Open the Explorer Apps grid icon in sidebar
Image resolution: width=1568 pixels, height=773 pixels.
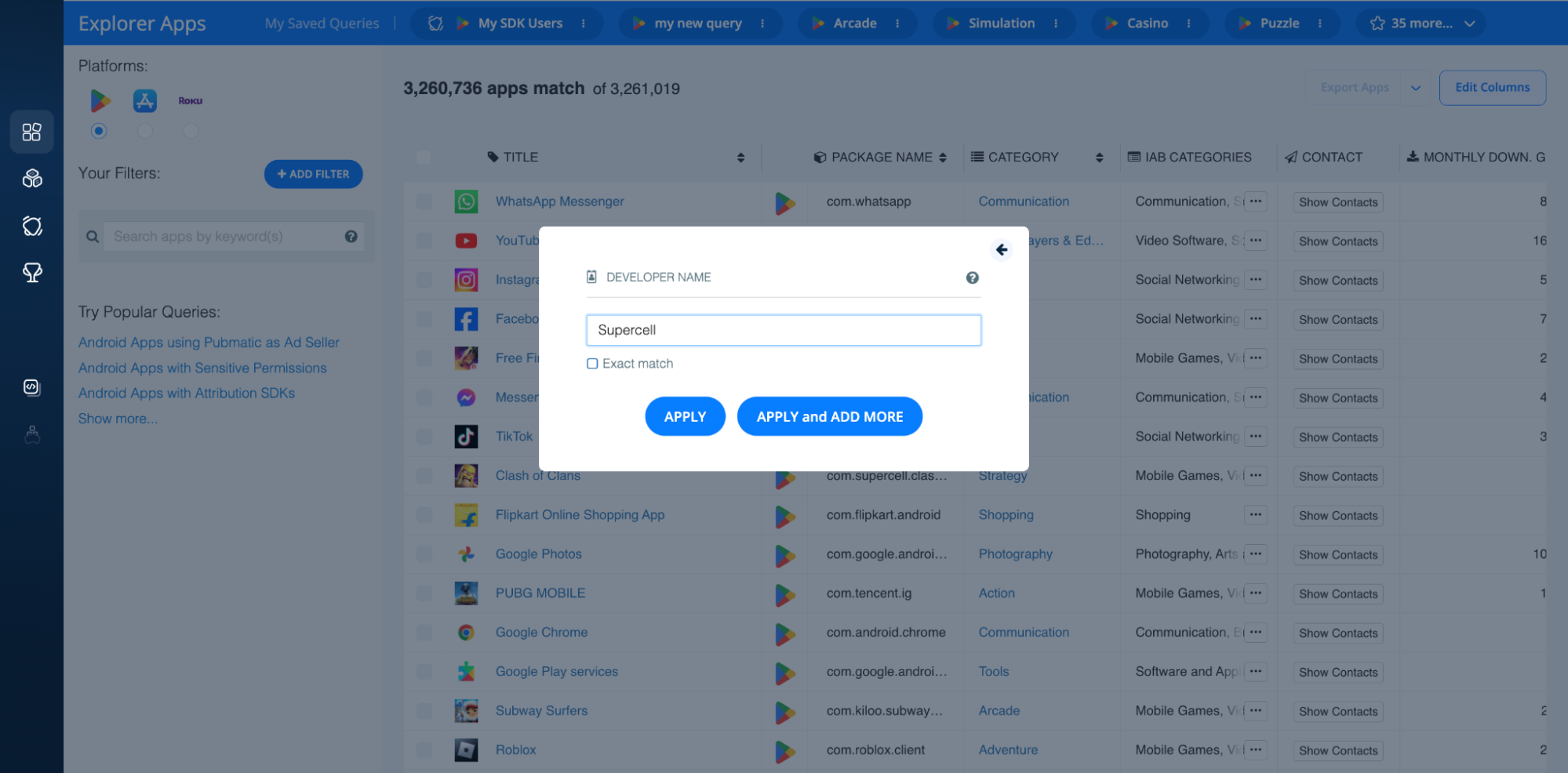click(31, 132)
